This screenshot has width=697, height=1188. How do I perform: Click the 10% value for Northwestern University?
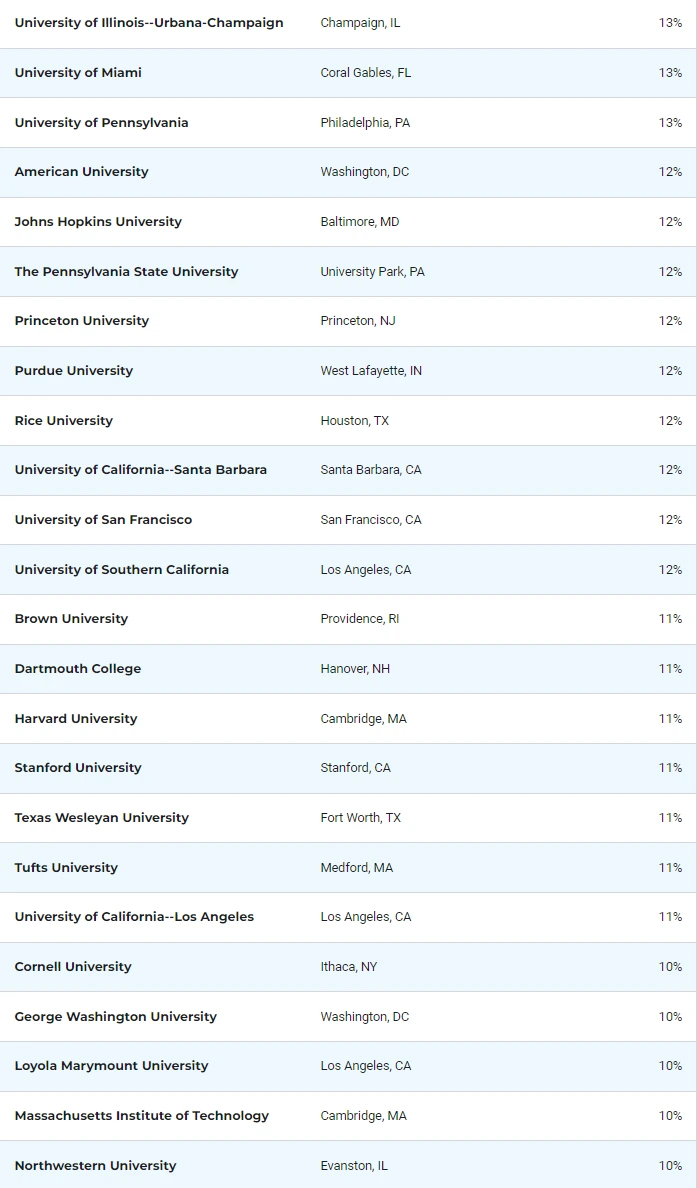(670, 1166)
